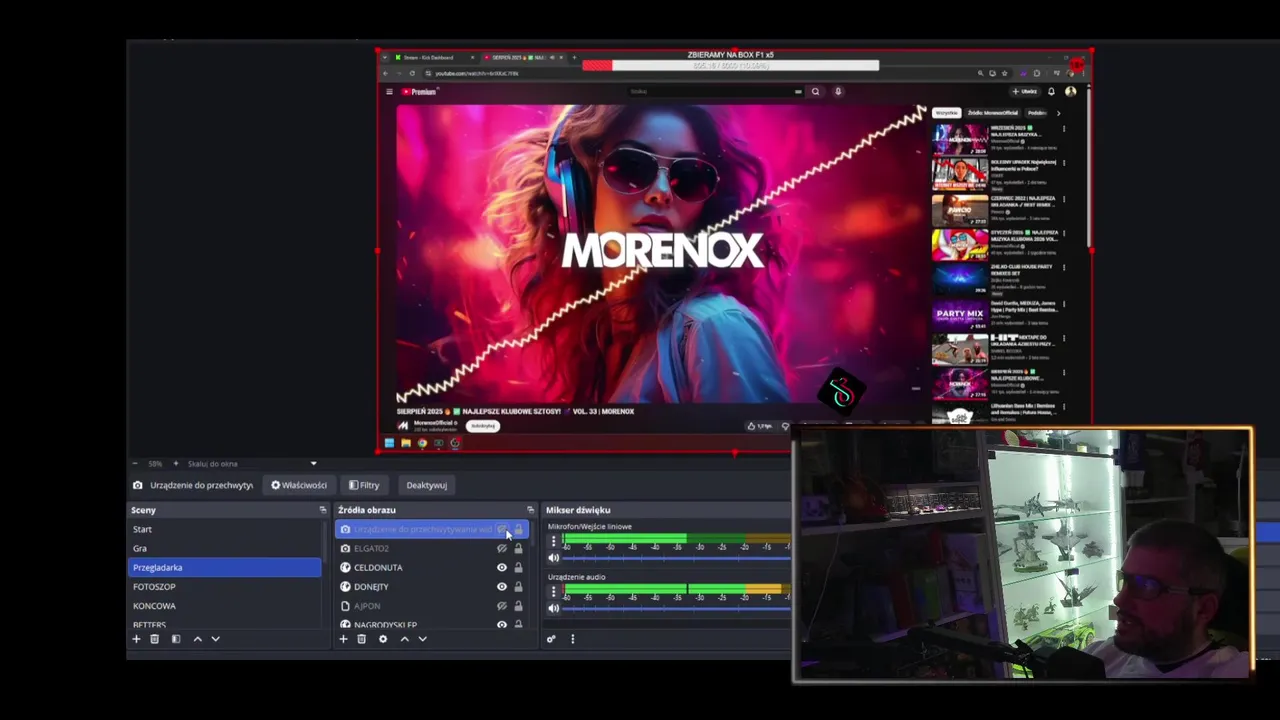Open Mikrofon/Wejście liniowe options dots

coord(553,541)
